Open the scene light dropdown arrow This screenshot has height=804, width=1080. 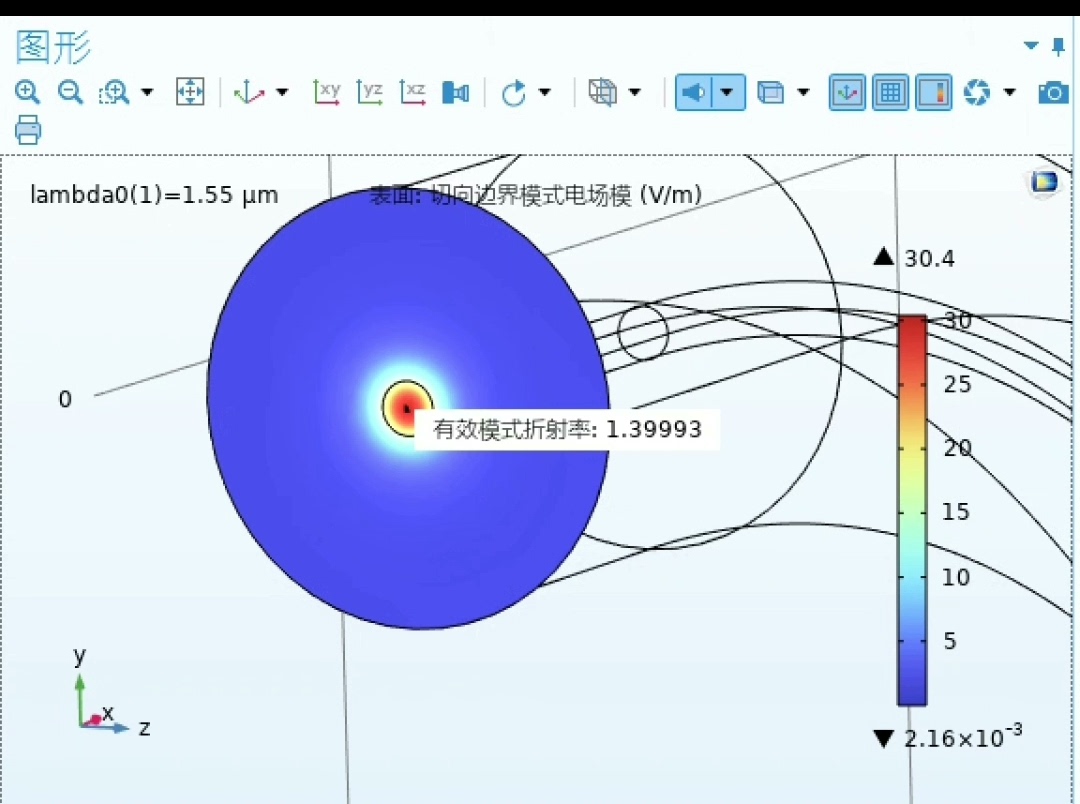pos(728,92)
